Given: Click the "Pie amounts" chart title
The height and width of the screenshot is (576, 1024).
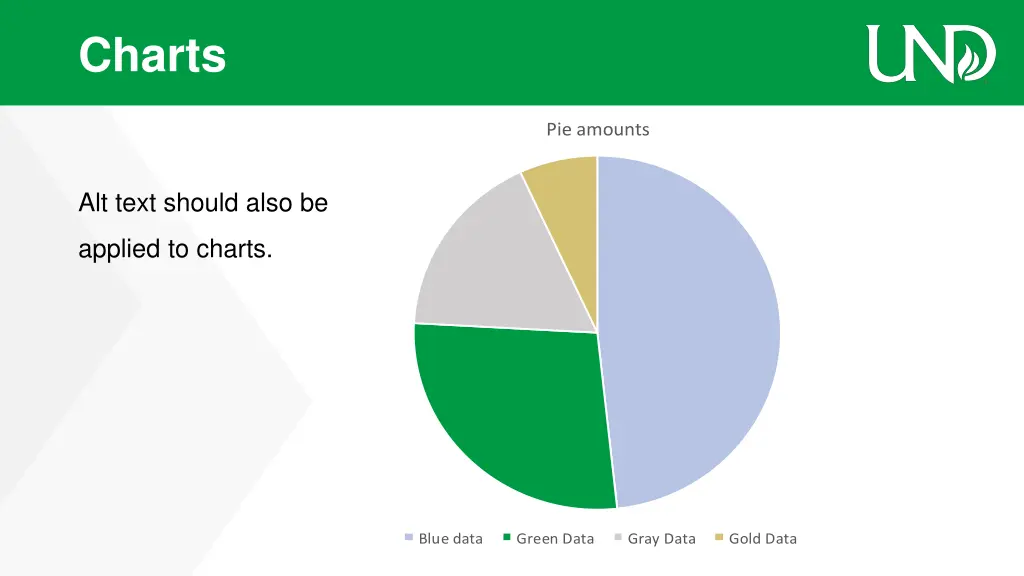Looking at the screenshot, I should (x=597, y=129).
